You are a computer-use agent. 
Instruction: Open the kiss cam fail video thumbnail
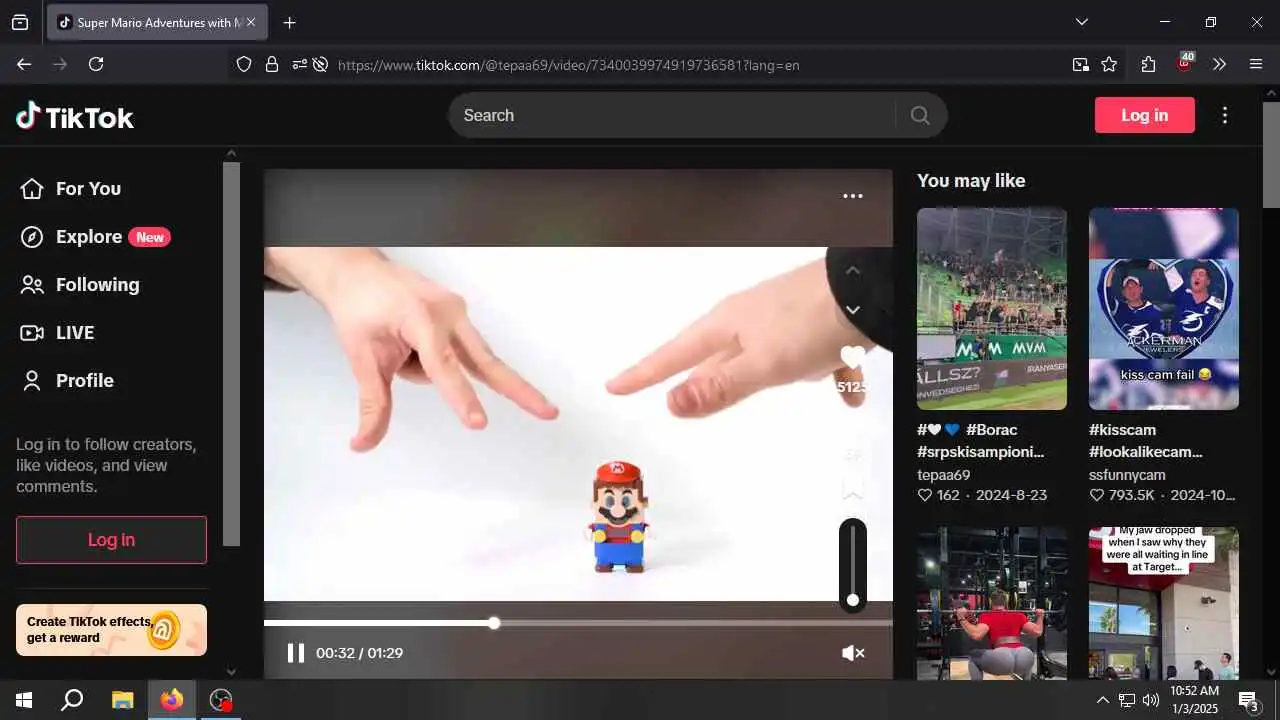[1164, 309]
